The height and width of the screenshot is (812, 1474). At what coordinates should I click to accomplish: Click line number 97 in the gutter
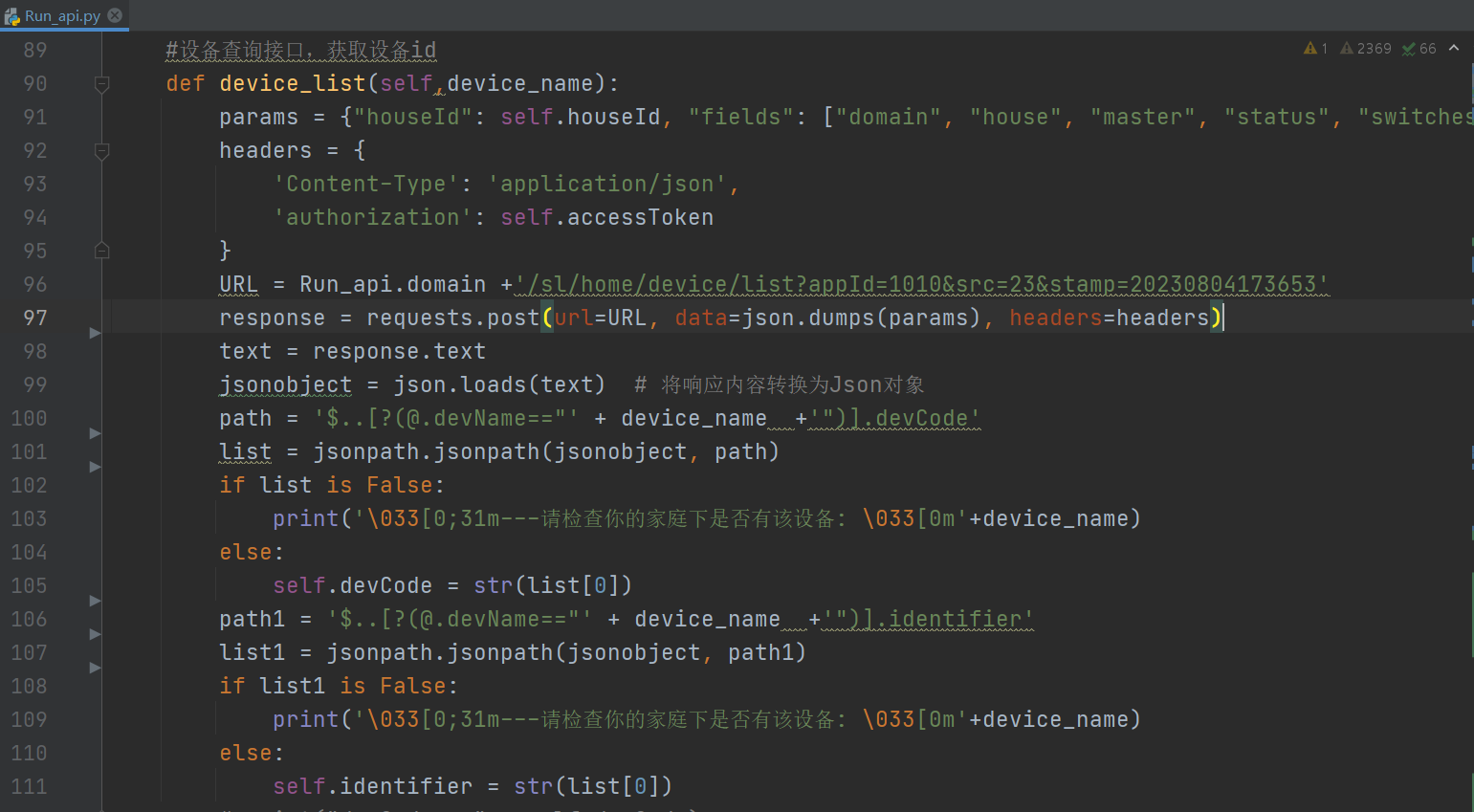pyautogui.click(x=35, y=318)
